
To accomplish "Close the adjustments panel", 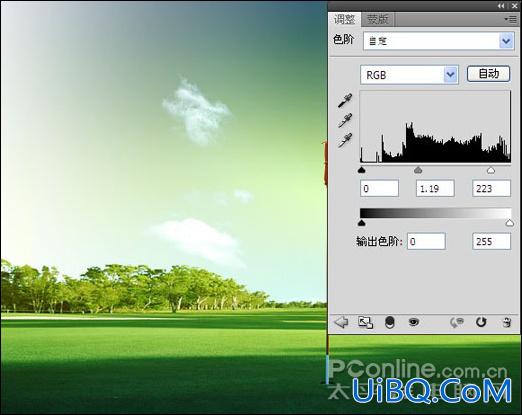I will tap(514, 6).
